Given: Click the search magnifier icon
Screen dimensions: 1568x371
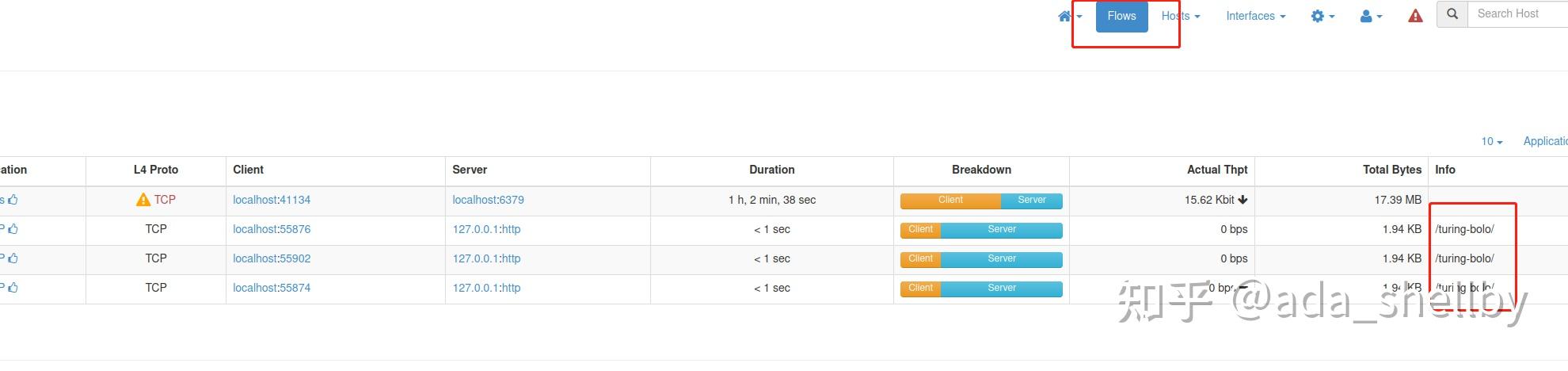Looking at the screenshot, I should (x=1452, y=14).
